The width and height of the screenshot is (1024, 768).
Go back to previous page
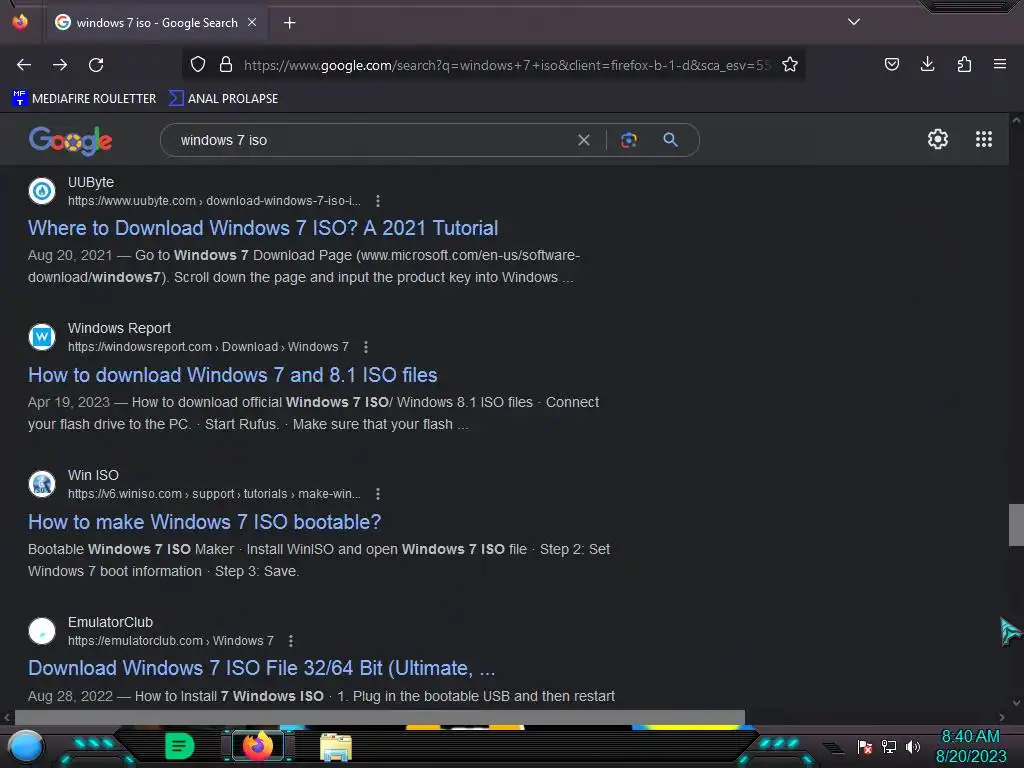pyautogui.click(x=24, y=65)
